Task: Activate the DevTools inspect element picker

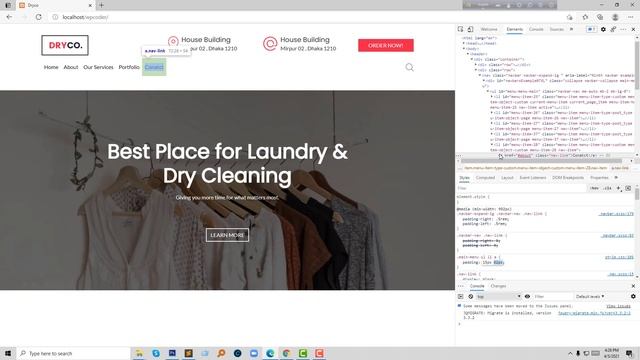Action: pyautogui.click(x=460, y=29)
